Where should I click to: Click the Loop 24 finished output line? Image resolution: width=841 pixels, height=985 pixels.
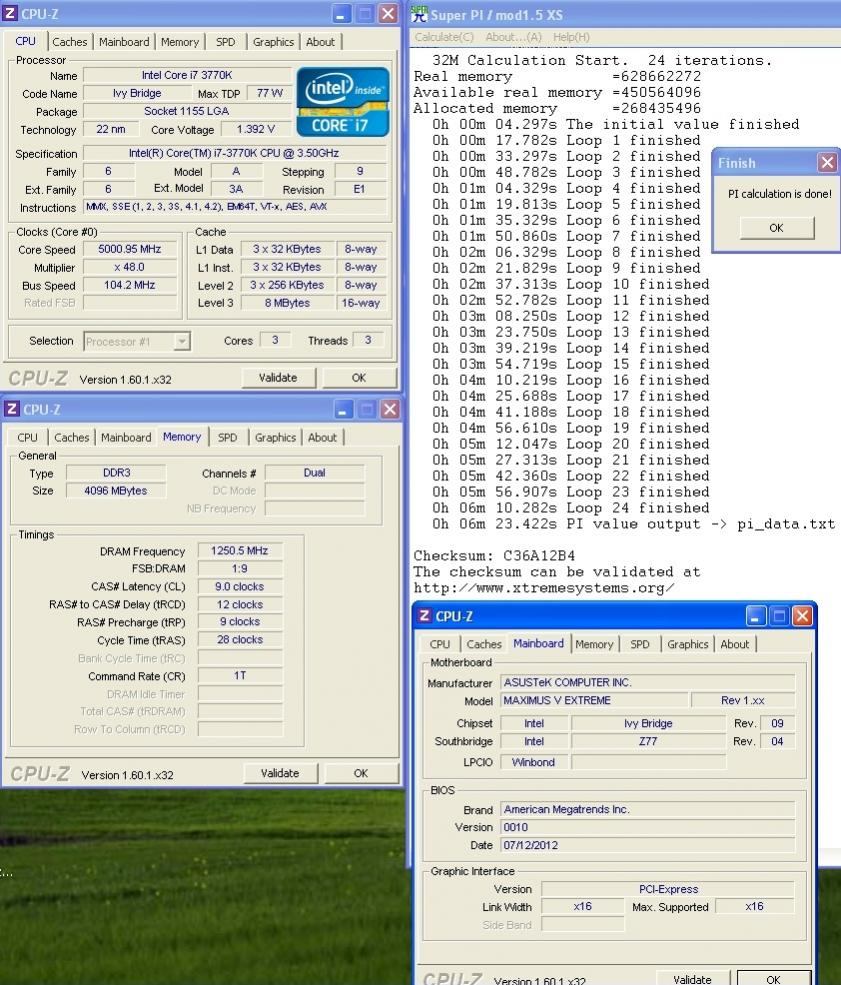point(570,508)
